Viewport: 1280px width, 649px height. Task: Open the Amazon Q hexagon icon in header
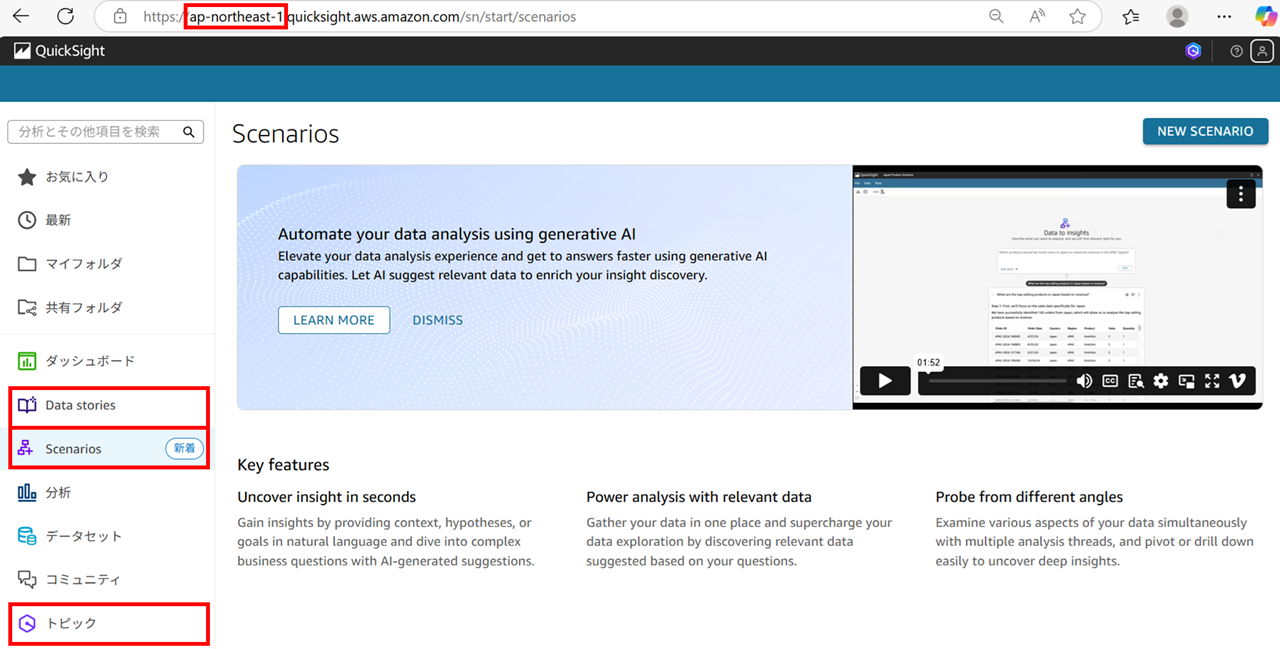click(x=1193, y=51)
